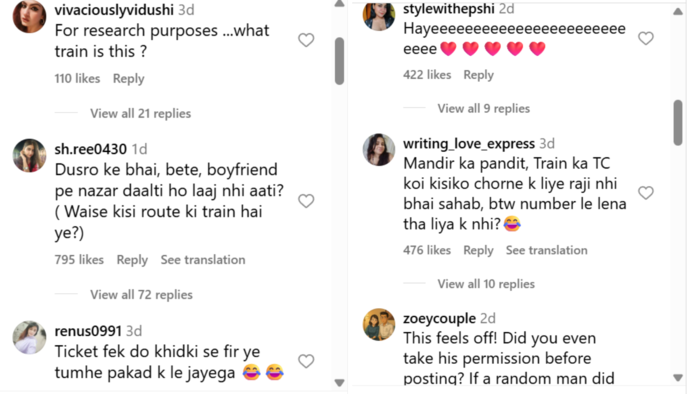Open vivaciouslyvidushi's profile picture
The width and height of the screenshot is (700, 394).
click(x=29, y=17)
